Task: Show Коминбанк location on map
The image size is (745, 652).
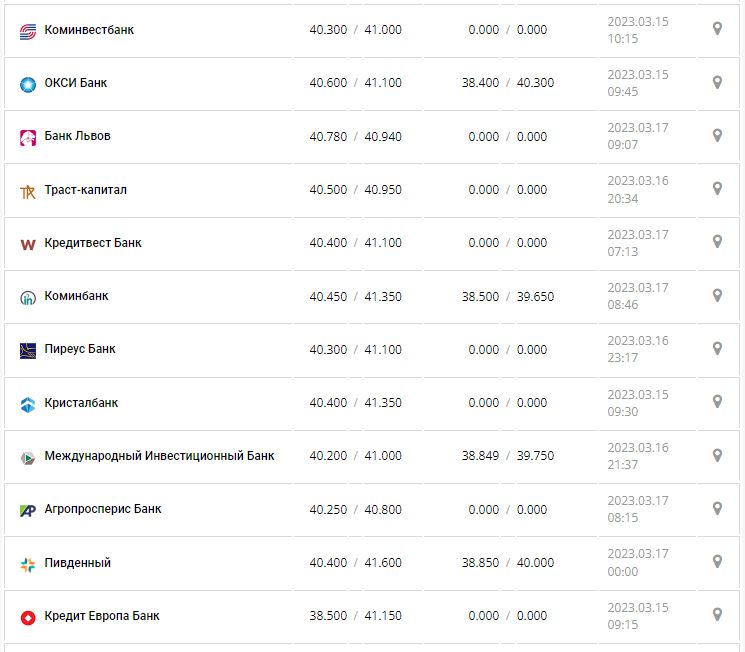Action: [x=717, y=295]
